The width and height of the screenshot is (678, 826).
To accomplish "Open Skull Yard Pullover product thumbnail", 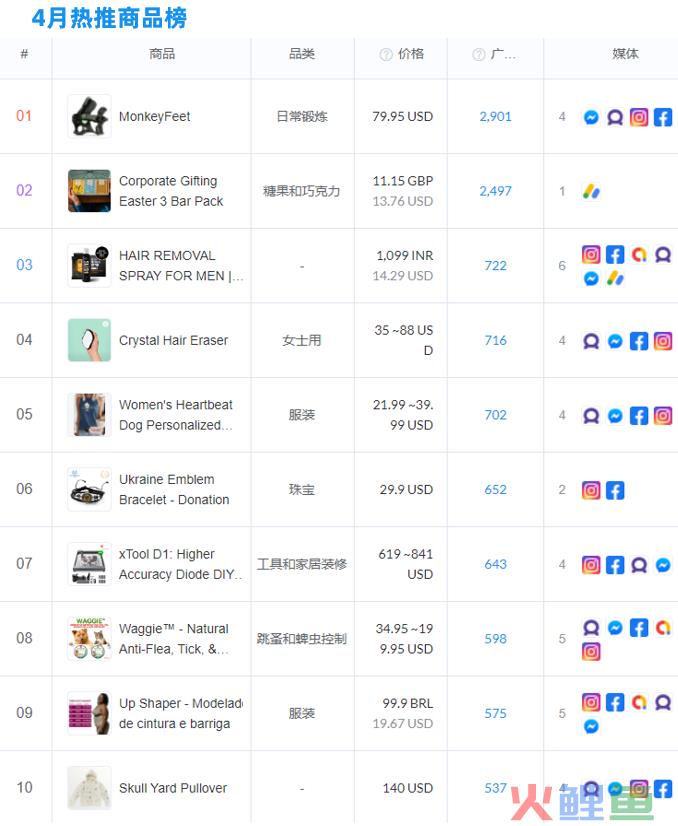I will coord(89,788).
